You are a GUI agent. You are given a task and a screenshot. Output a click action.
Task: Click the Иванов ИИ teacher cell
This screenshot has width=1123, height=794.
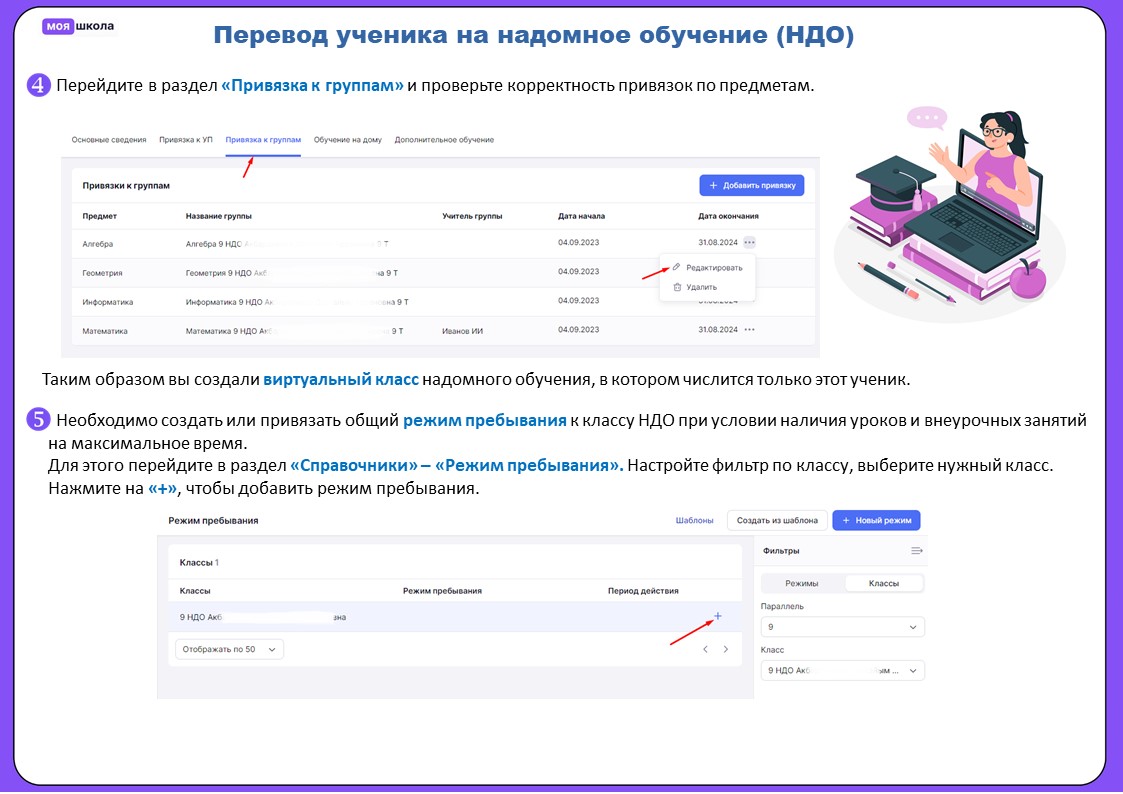[x=463, y=331]
